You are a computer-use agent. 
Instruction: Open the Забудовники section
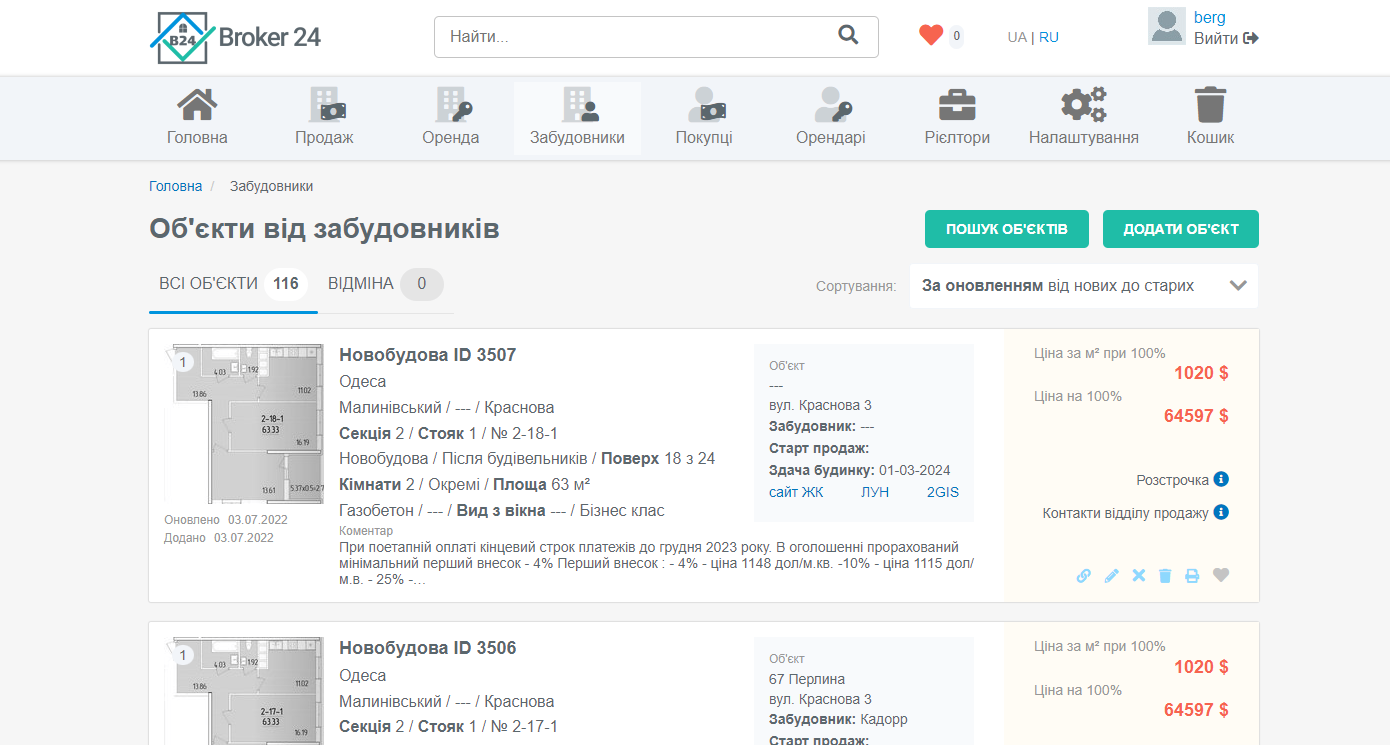pyautogui.click(x=577, y=118)
